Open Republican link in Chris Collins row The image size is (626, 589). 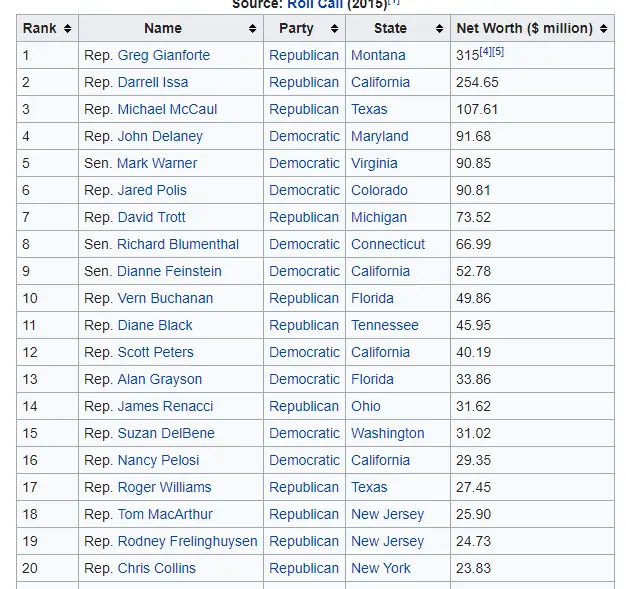coord(304,568)
